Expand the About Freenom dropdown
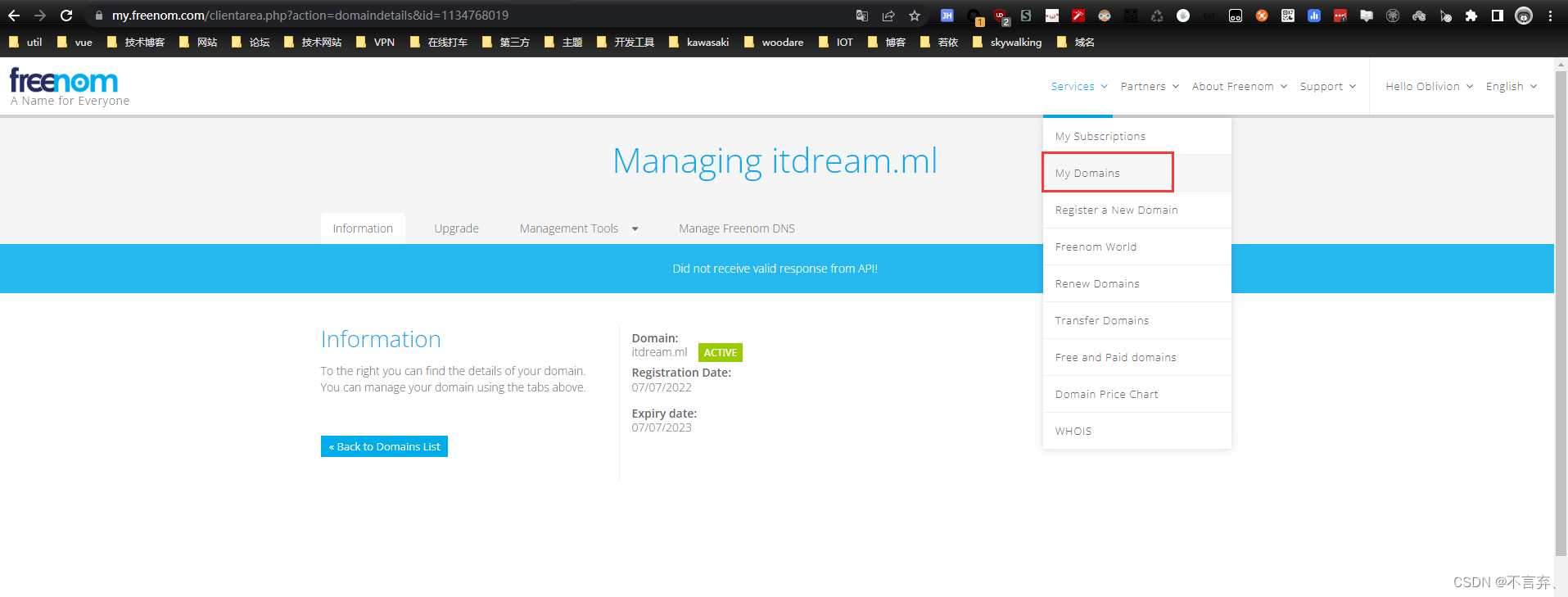1568x597 pixels. tap(1240, 86)
